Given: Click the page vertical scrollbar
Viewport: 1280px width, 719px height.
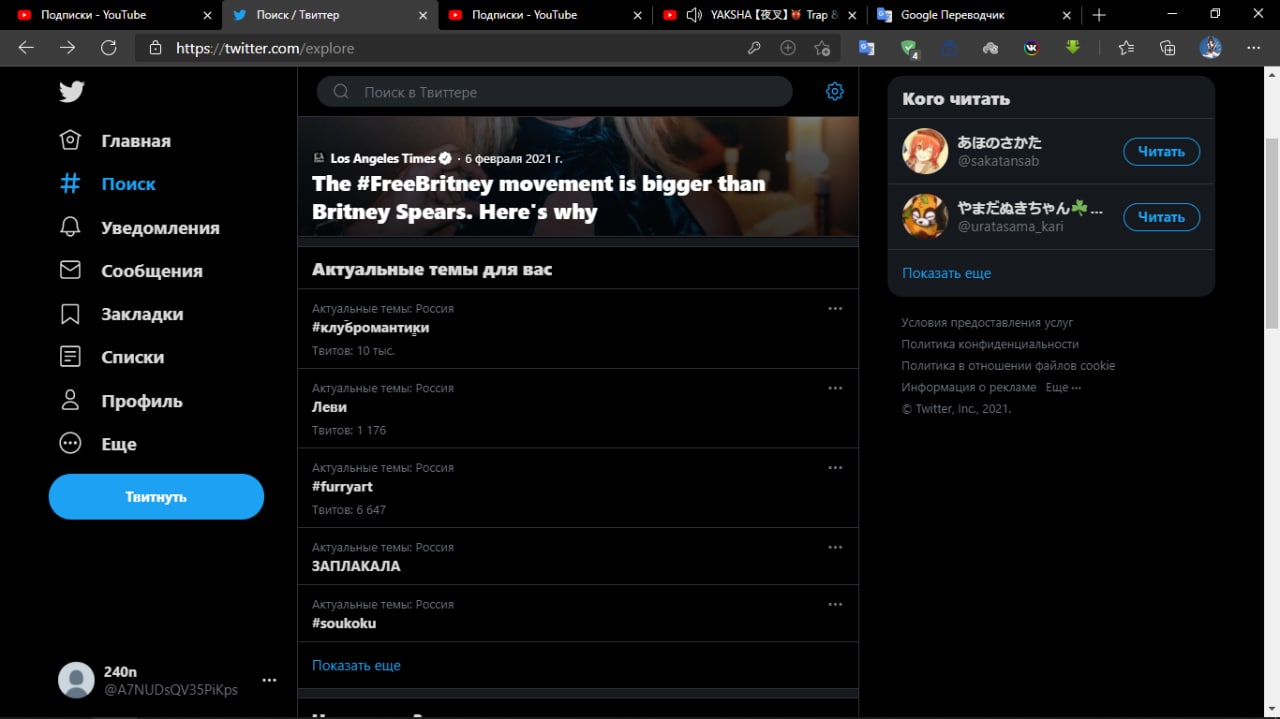Looking at the screenshot, I should pos(1272,232).
